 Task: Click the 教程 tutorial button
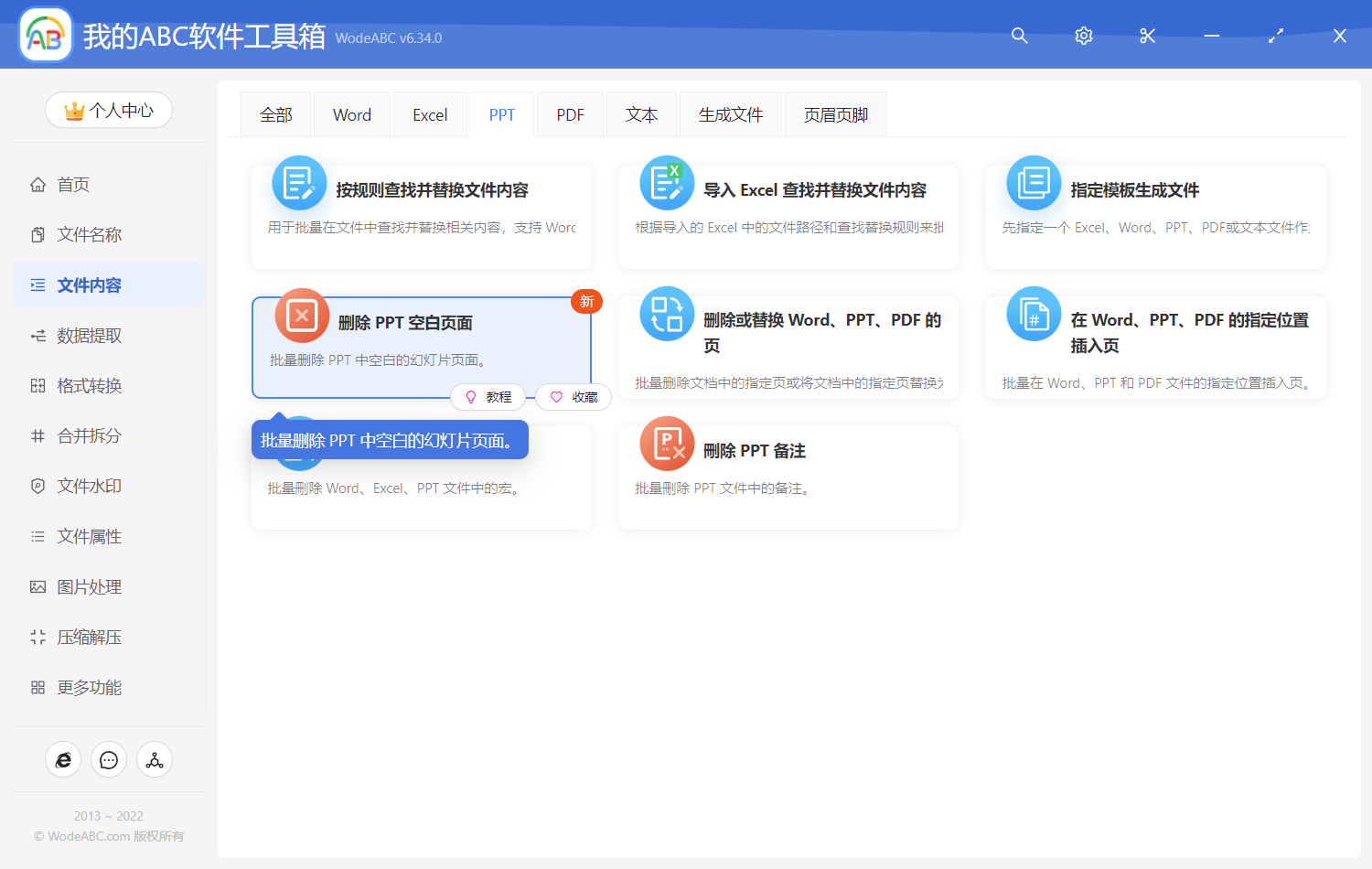point(488,397)
